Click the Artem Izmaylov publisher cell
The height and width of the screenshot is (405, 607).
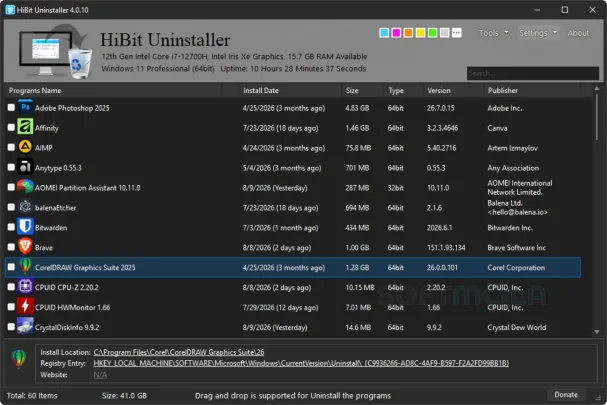pos(513,148)
